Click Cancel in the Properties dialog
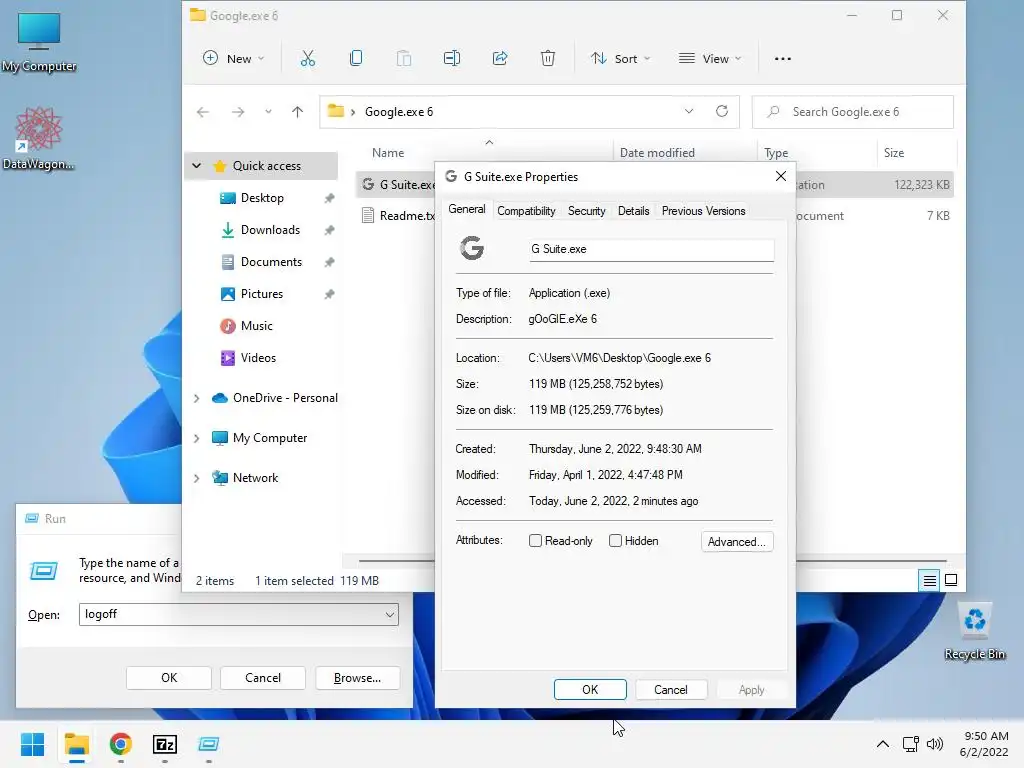Image resolution: width=1024 pixels, height=768 pixels. [671, 690]
